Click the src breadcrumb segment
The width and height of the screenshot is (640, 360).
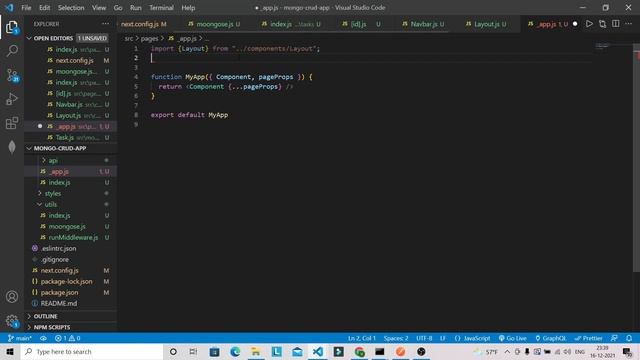click(x=129, y=38)
